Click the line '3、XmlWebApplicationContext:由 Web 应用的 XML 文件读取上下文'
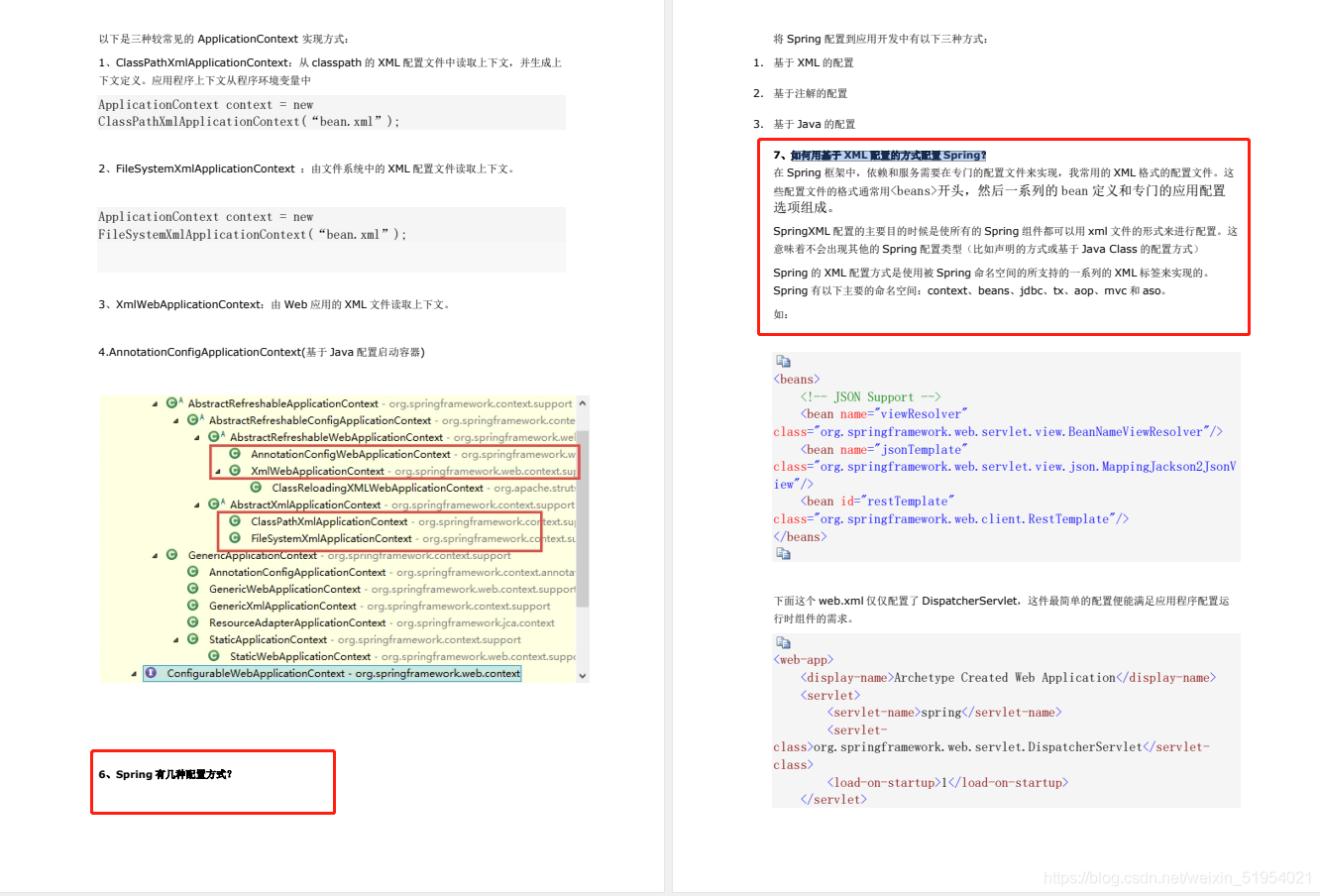This screenshot has height=896, width=1320. [x=275, y=304]
